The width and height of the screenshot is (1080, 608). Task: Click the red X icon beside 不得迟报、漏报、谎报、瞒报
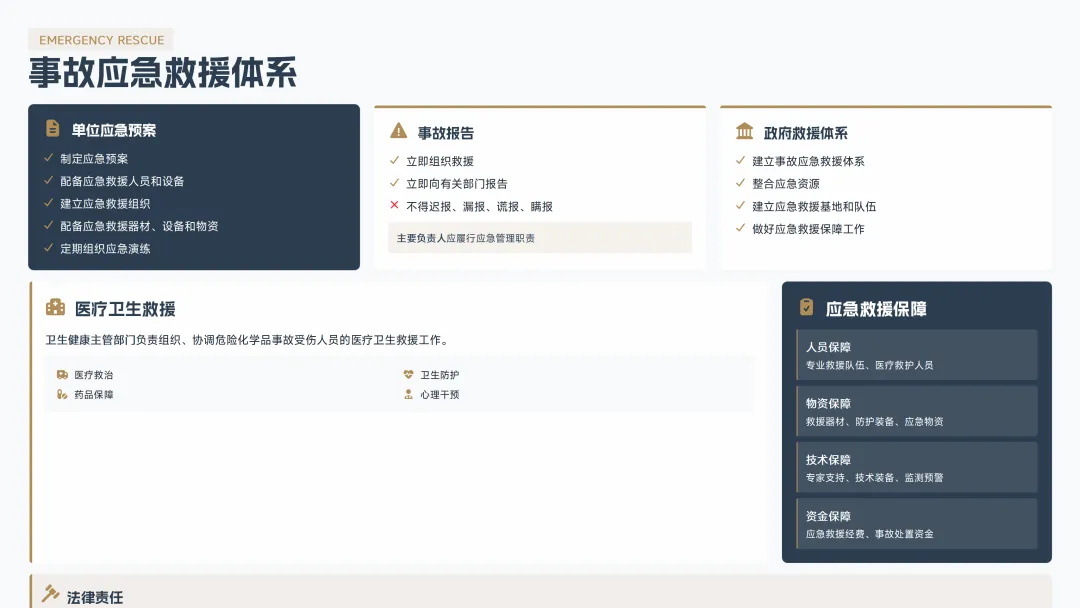394,205
